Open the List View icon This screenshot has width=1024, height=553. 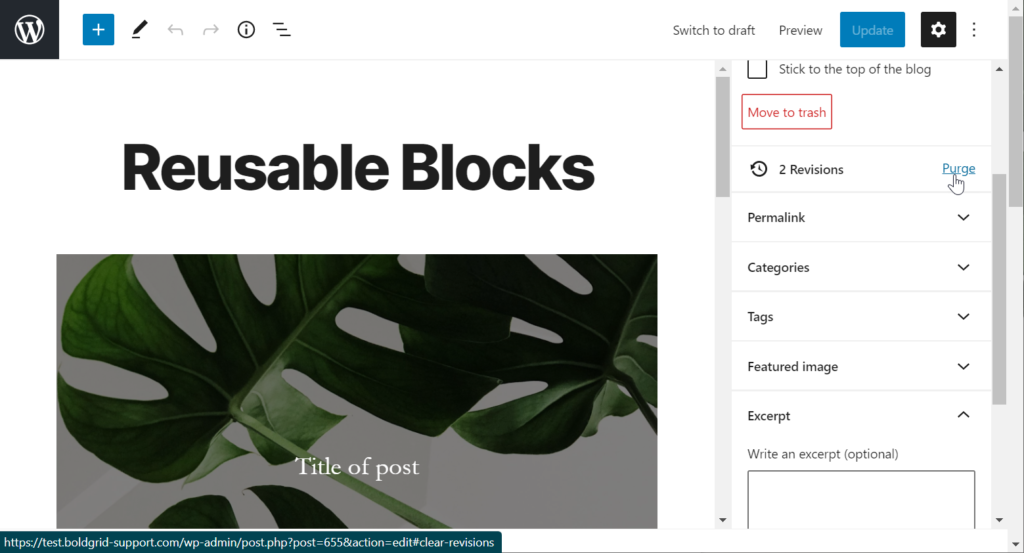[282, 30]
